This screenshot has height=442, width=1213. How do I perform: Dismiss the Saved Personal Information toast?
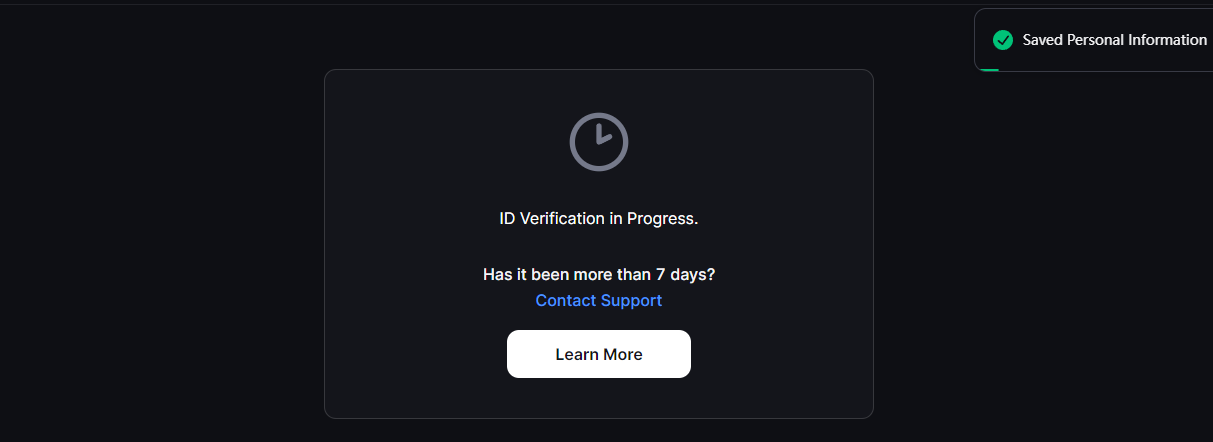pyautogui.click(x=1095, y=40)
